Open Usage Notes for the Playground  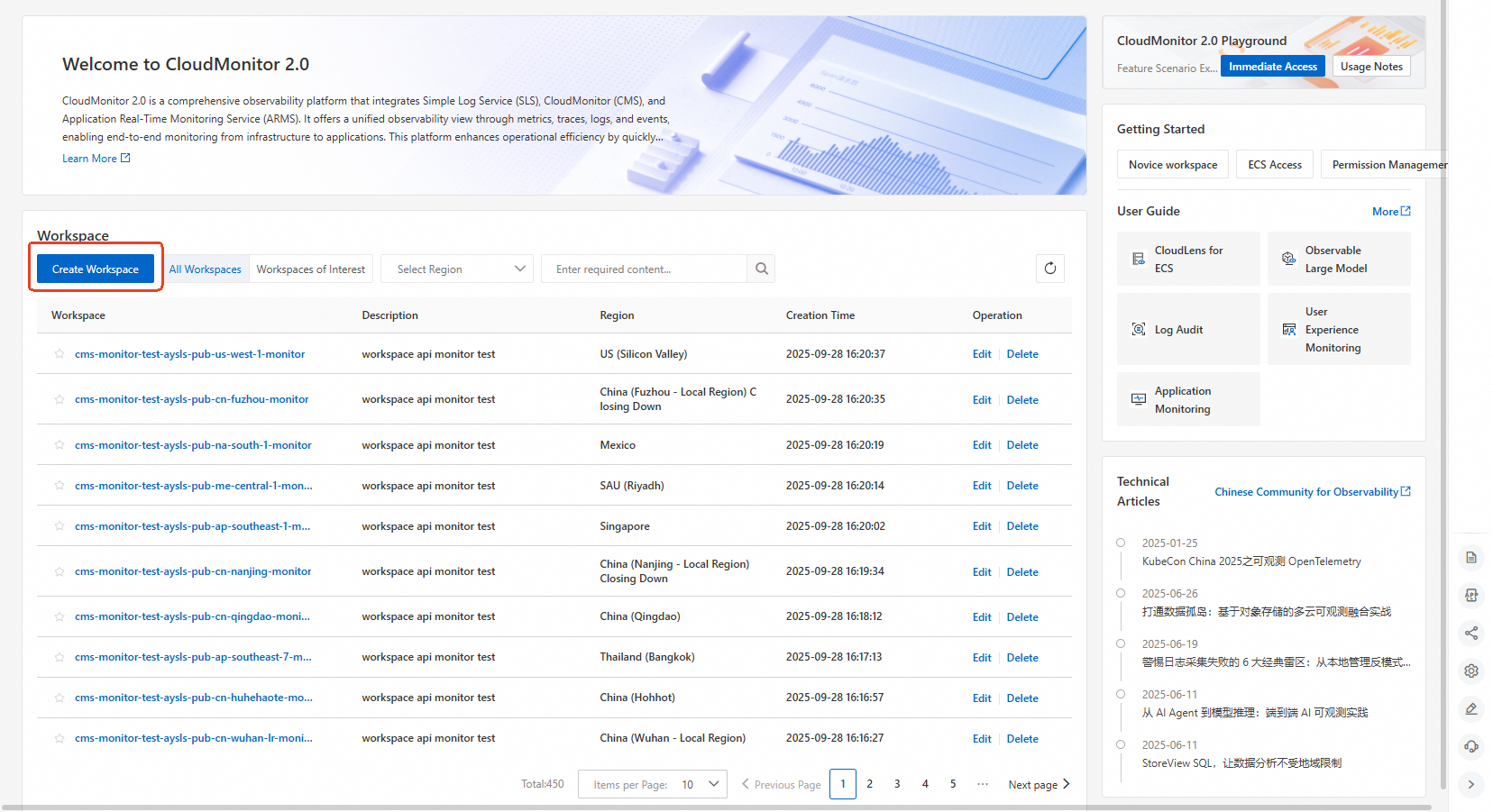[x=1371, y=67]
